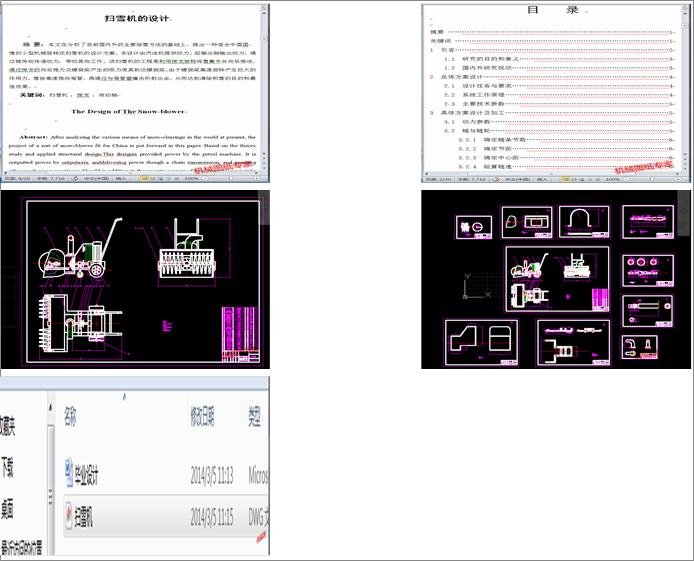Sort files by the 名称 column header

[x=70, y=416]
